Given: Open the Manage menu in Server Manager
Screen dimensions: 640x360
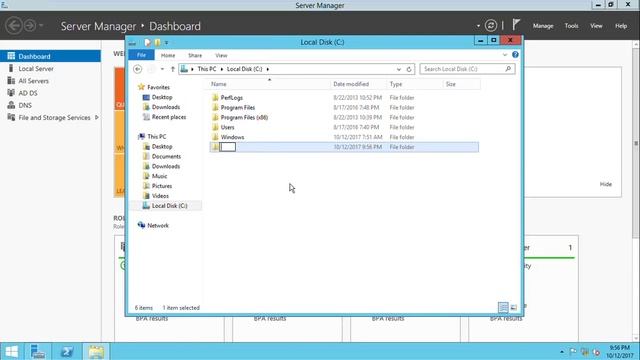Looking at the screenshot, I should pos(543,26).
